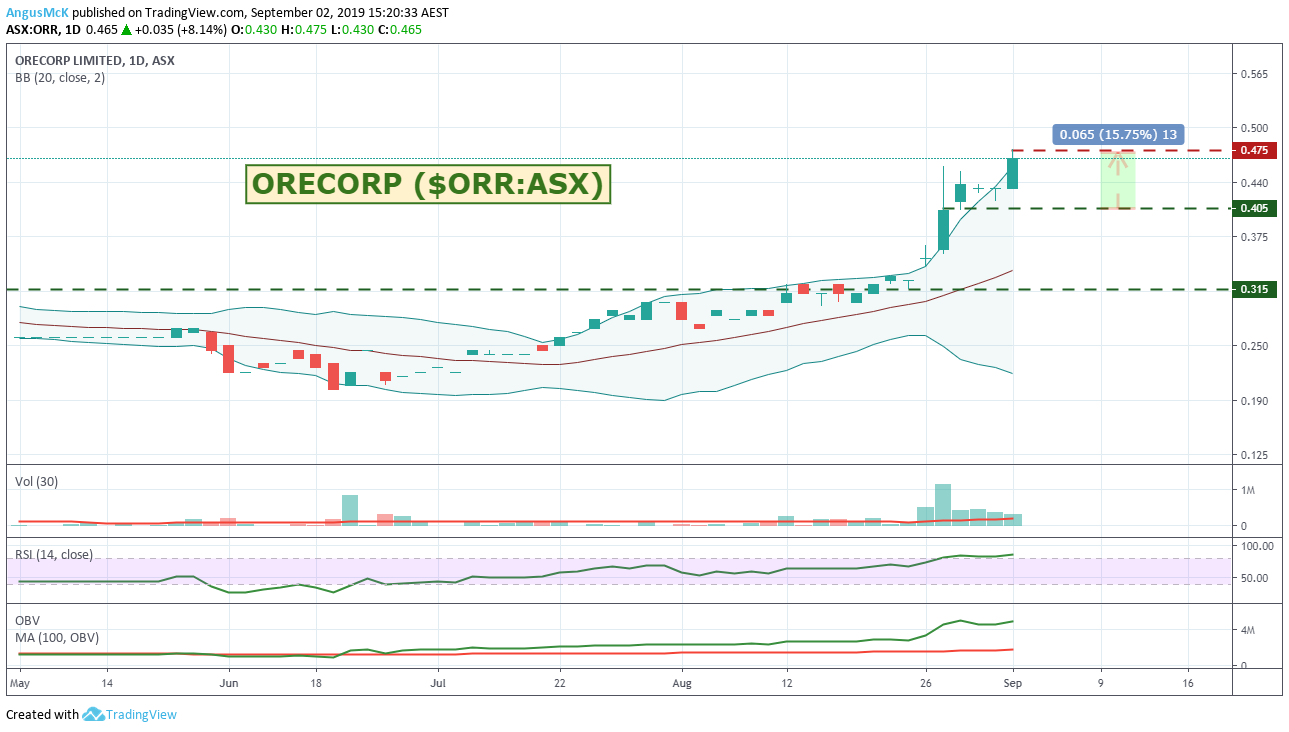Select the Vol (30) indicator label

point(37,481)
